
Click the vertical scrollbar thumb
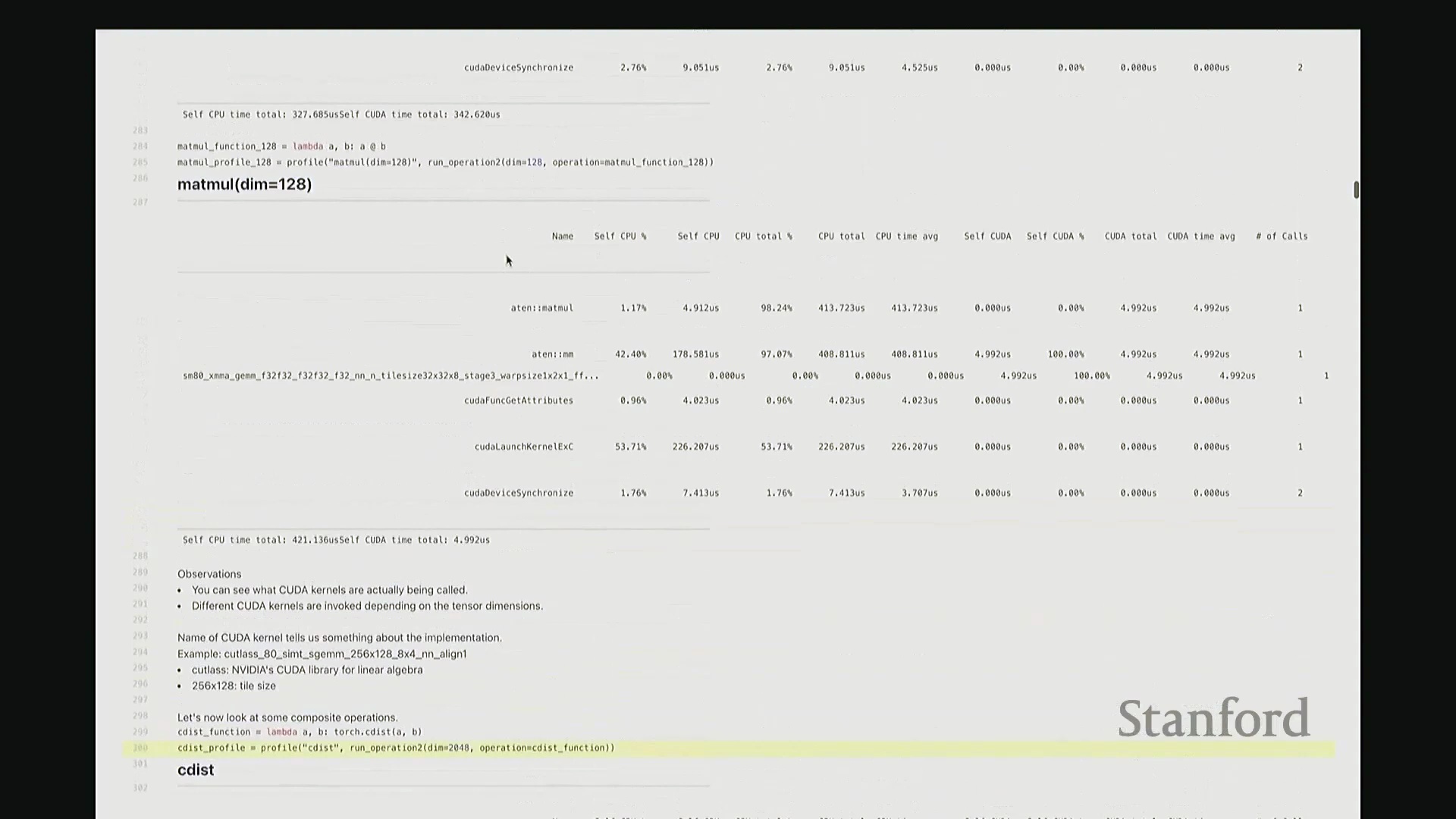1356,190
